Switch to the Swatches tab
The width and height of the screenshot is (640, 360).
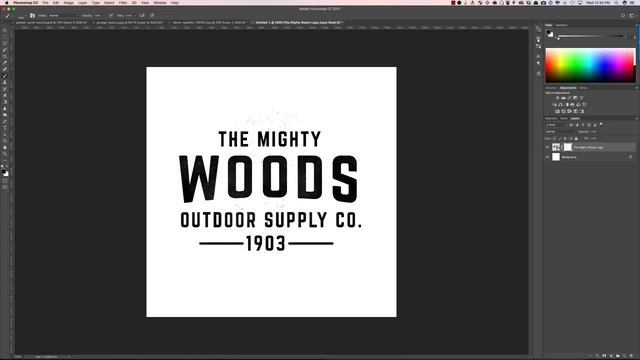tap(562, 25)
